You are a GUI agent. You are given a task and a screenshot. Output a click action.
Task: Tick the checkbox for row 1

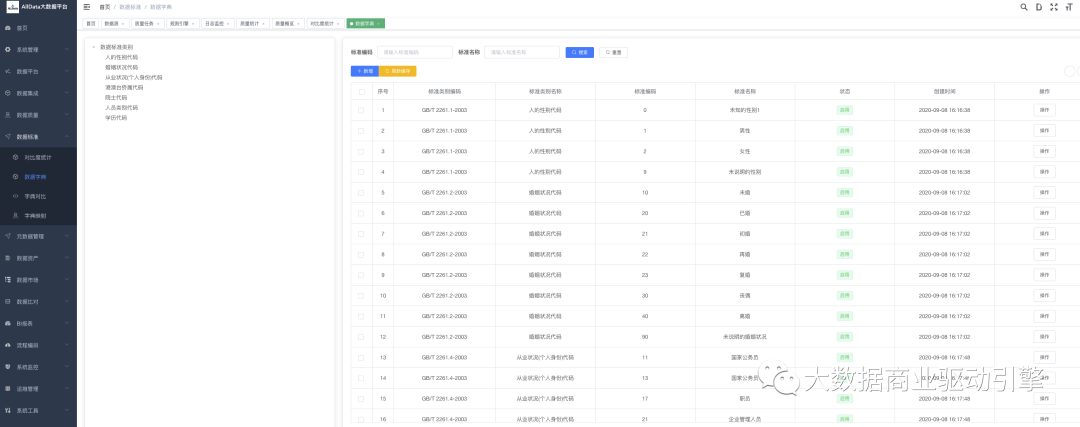361,109
